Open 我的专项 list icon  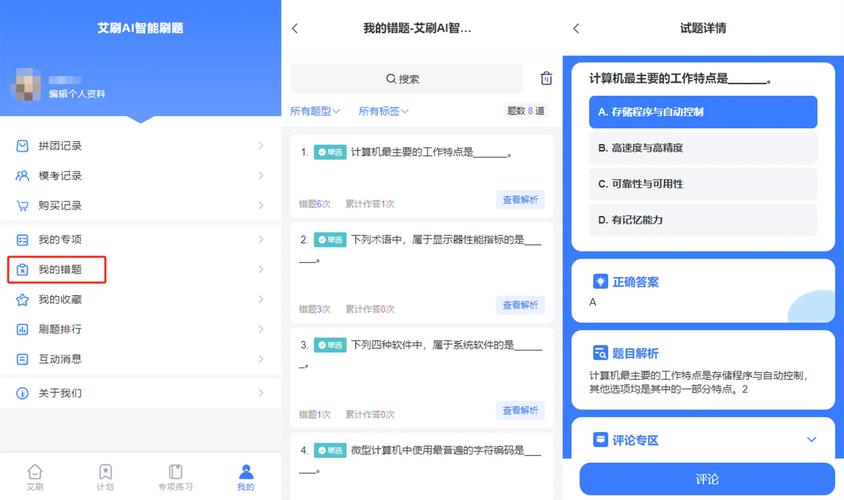(22, 240)
